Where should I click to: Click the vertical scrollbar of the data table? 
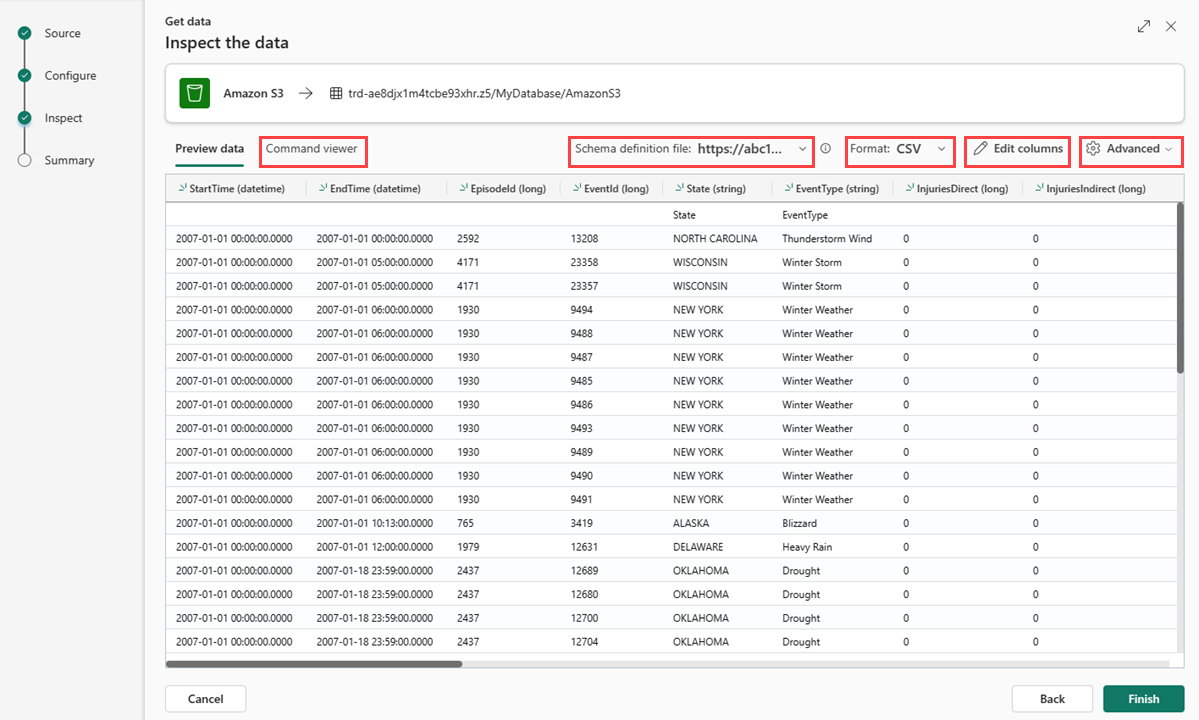(1180, 288)
